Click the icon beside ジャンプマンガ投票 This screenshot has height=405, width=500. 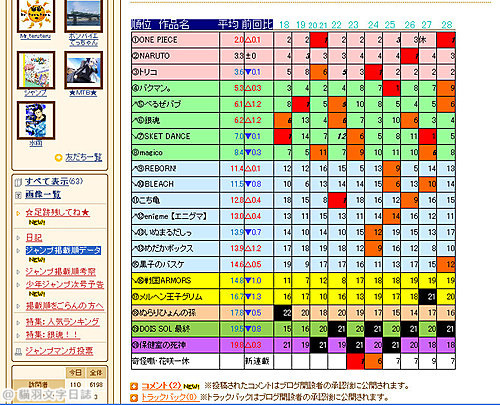coord(18,352)
